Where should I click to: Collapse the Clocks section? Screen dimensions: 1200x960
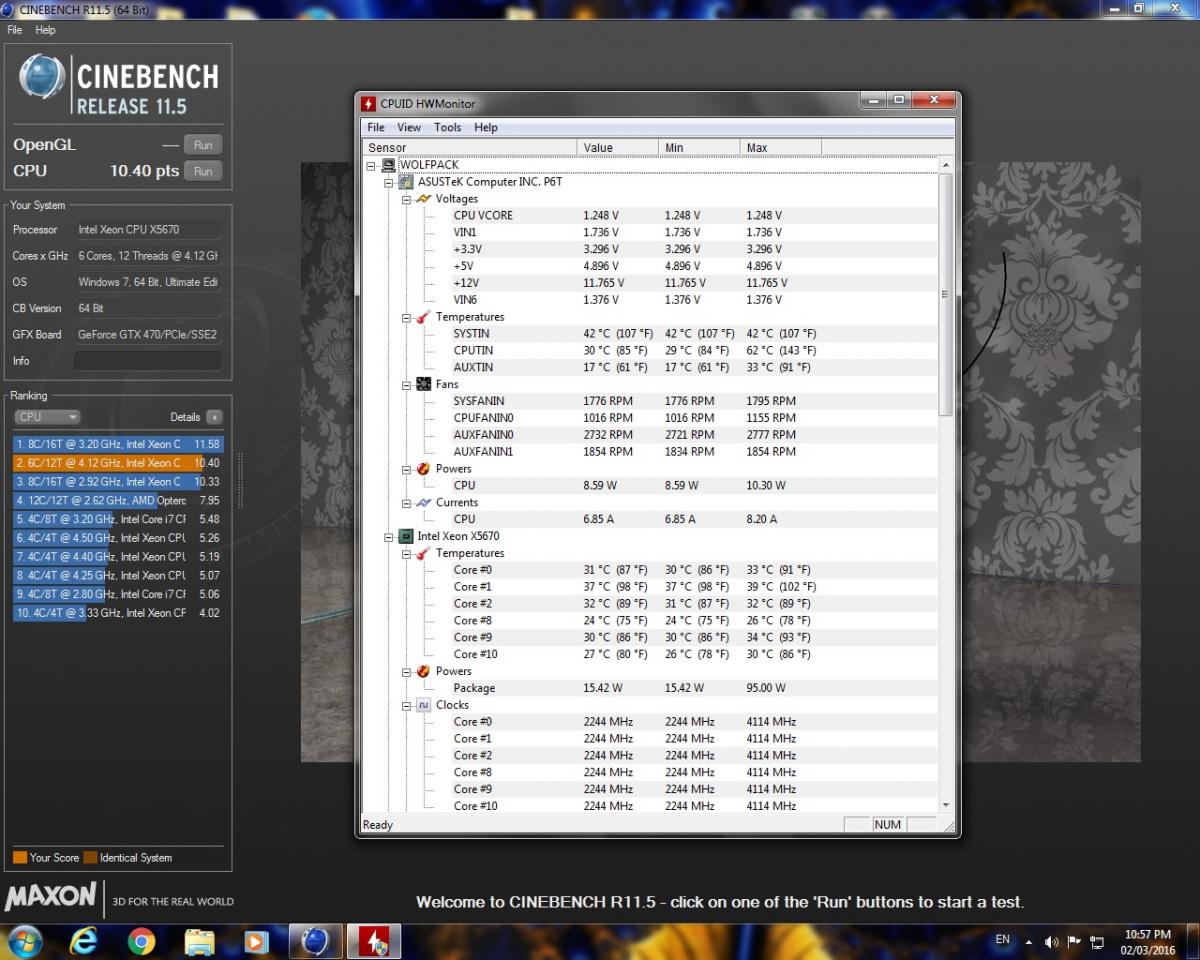[407, 705]
